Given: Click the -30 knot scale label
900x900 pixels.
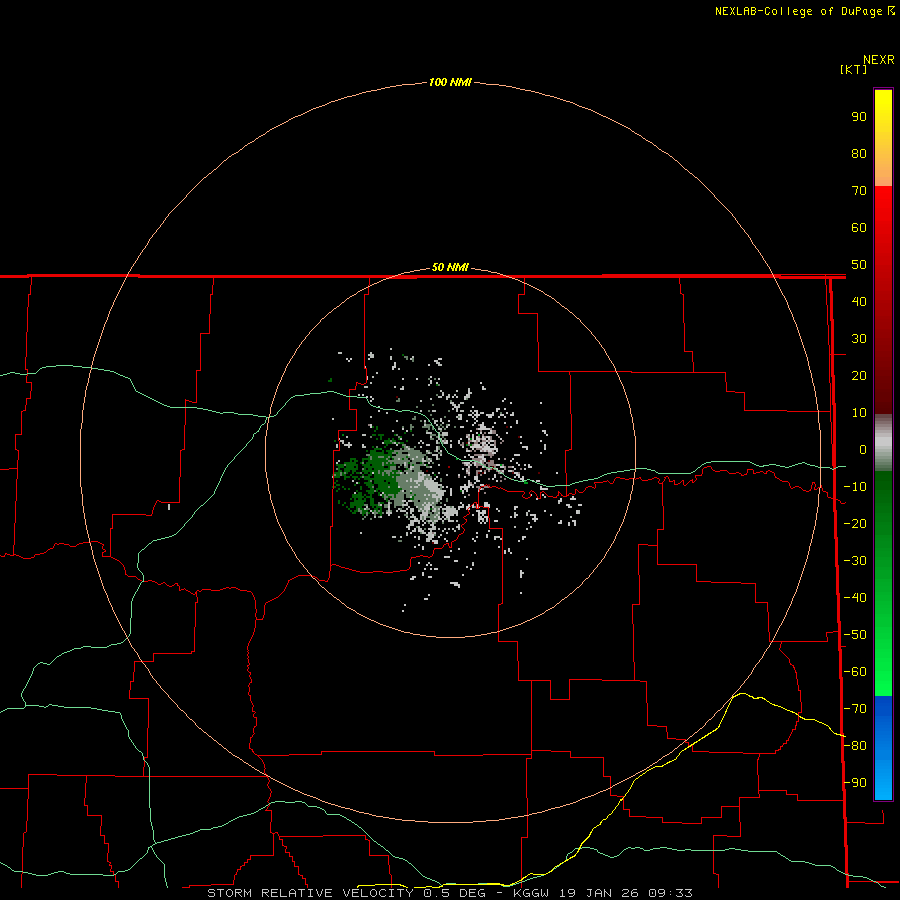Looking at the screenshot, I should [x=855, y=561].
